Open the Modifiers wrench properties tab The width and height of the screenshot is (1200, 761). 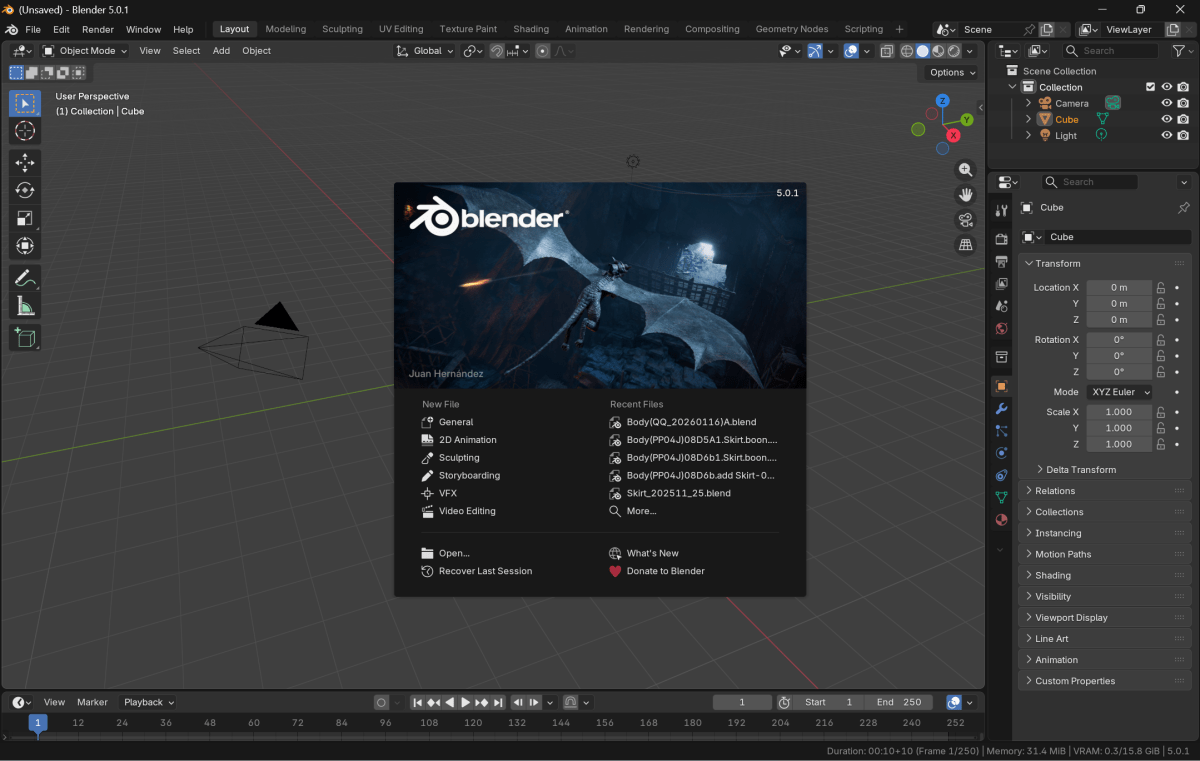click(1001, 409)
